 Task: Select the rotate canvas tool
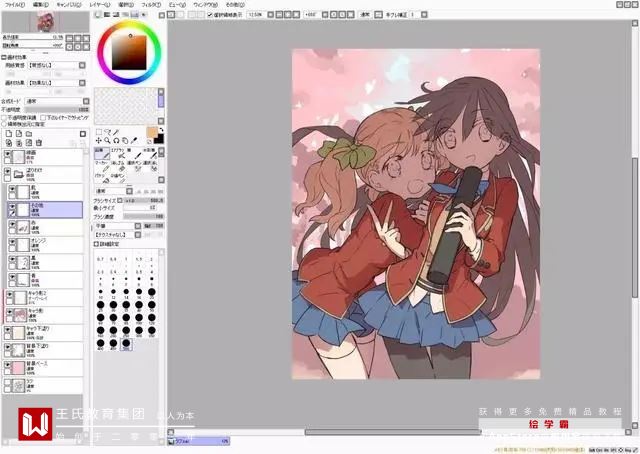tap(116, 140)
